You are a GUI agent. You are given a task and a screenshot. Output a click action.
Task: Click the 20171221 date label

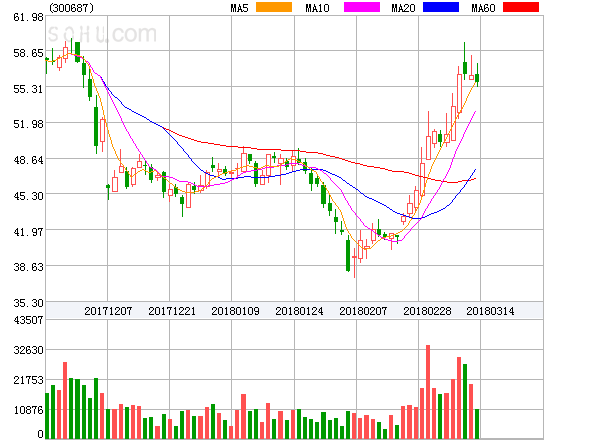click(x=172, y=311)
